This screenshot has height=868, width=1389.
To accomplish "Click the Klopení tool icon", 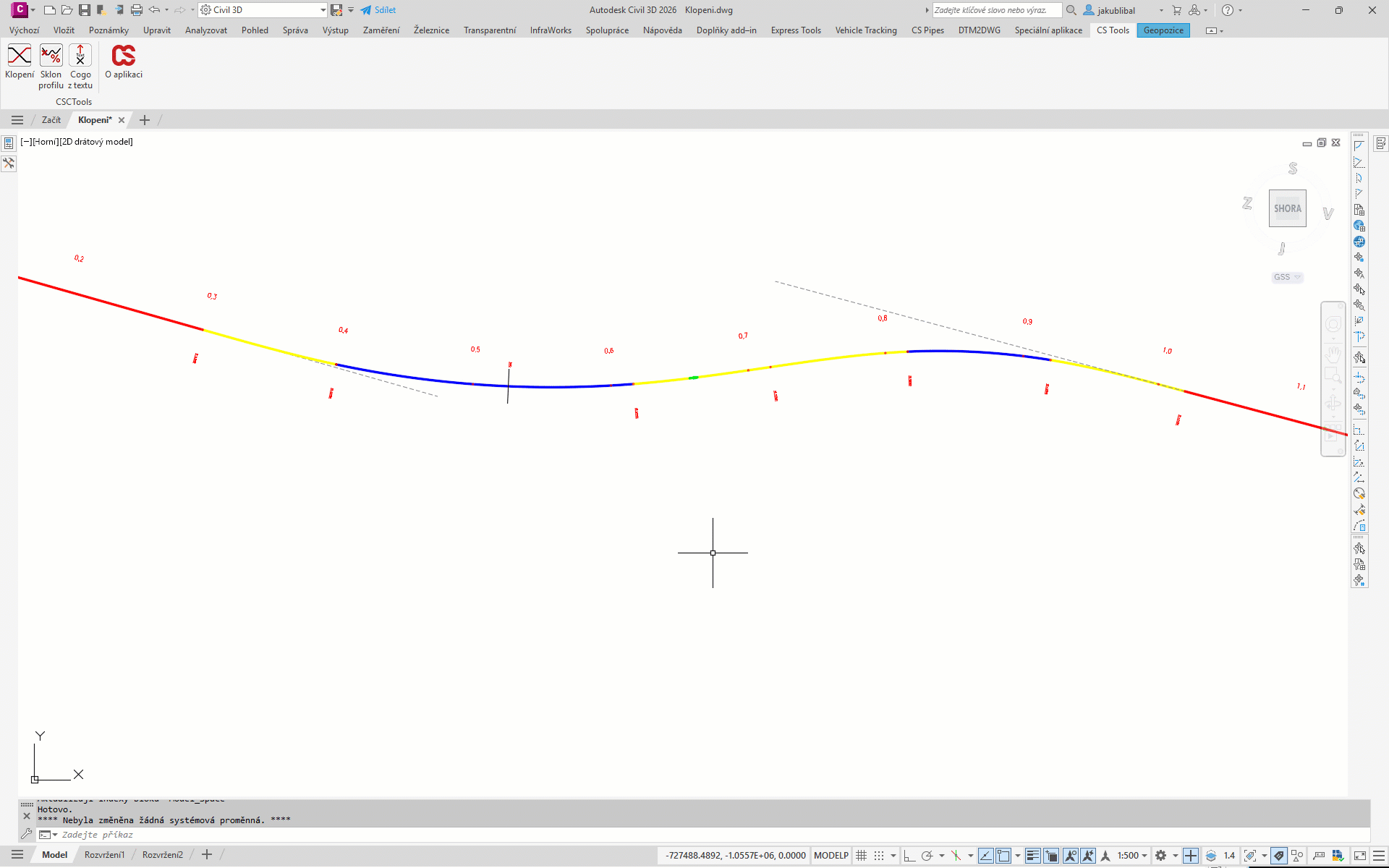I will point(20,56).
